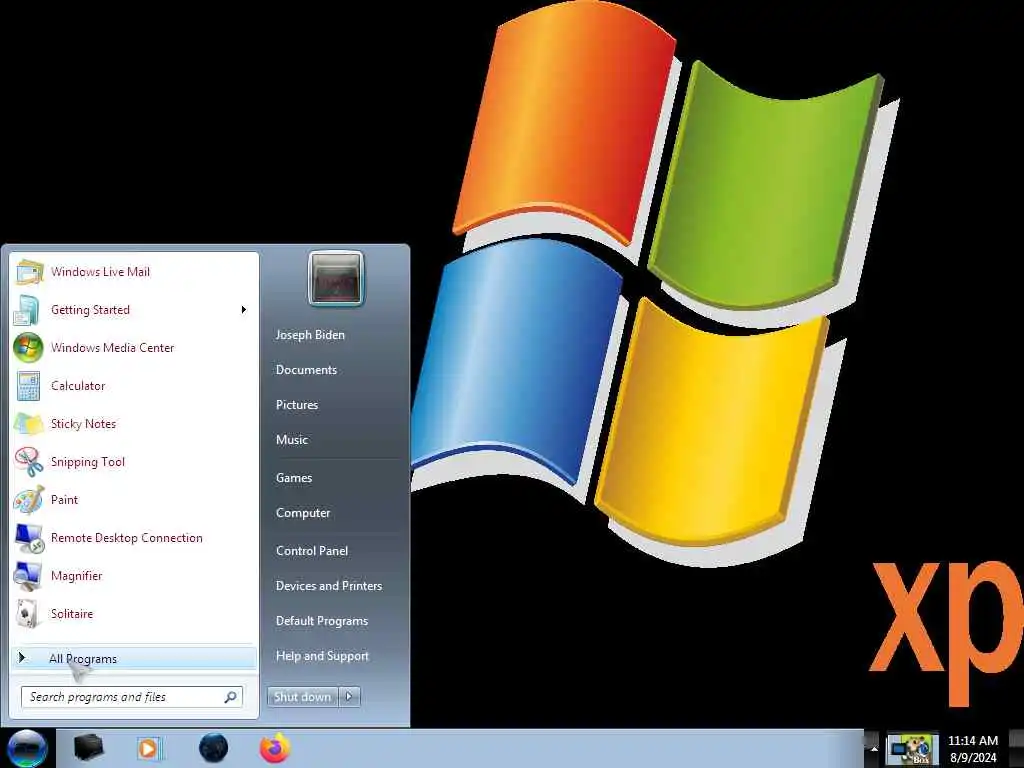Open Games from the Start menu
Image resolution: width=1024 pixels, height=768 pixels.
tap(294, 478)
